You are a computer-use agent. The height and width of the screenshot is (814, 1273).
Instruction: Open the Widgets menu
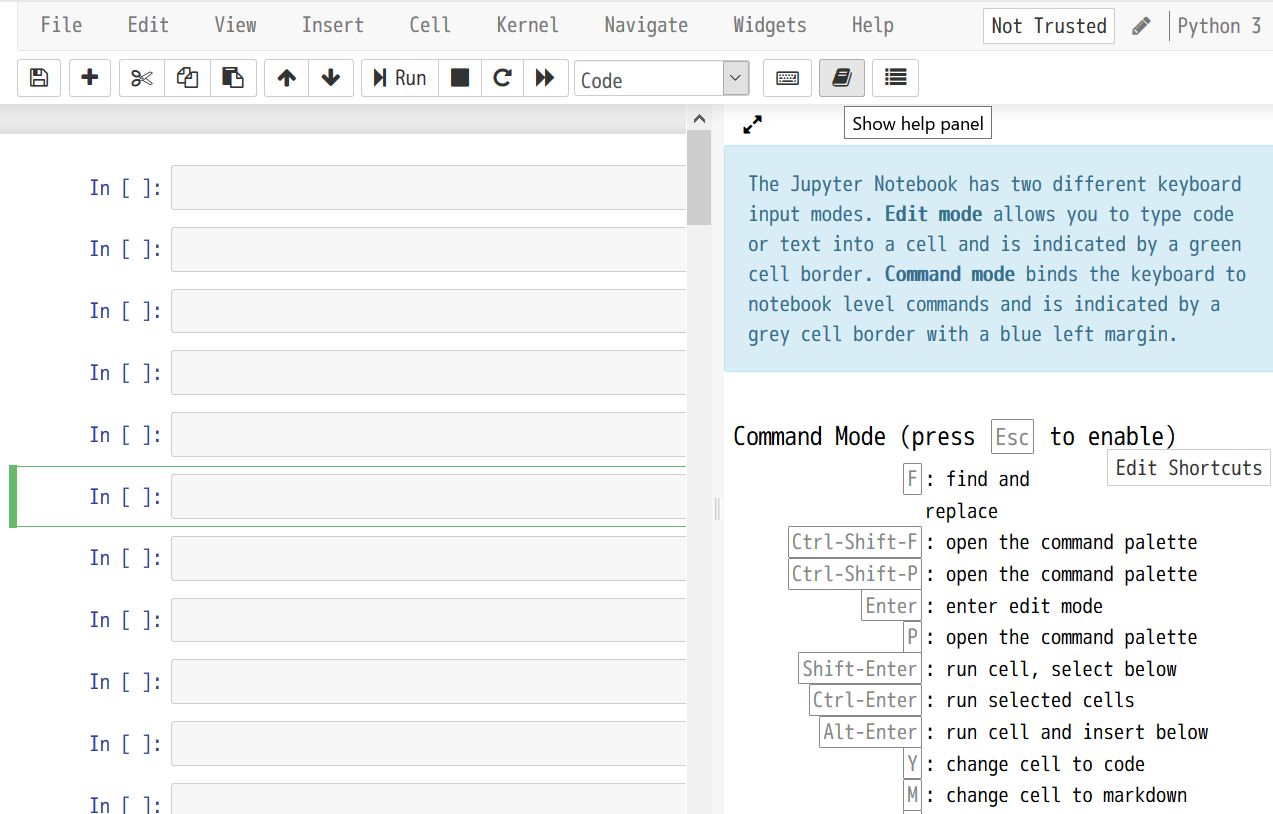tap(769, 25)
